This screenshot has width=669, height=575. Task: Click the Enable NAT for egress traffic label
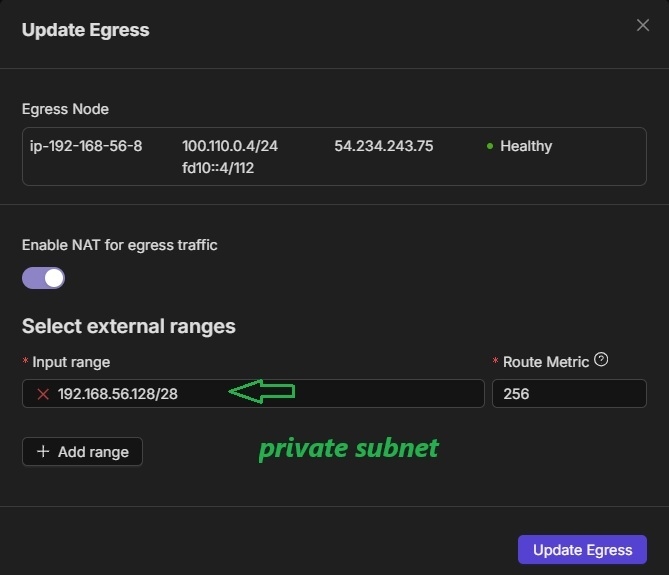pyautogui.click(x=120, y=245)
